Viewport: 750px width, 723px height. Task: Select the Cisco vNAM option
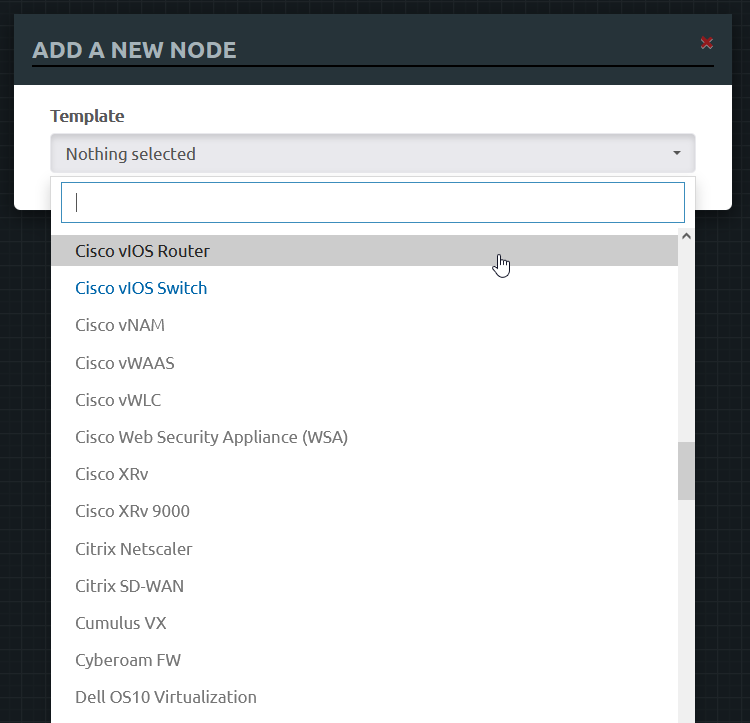(120, 325)
